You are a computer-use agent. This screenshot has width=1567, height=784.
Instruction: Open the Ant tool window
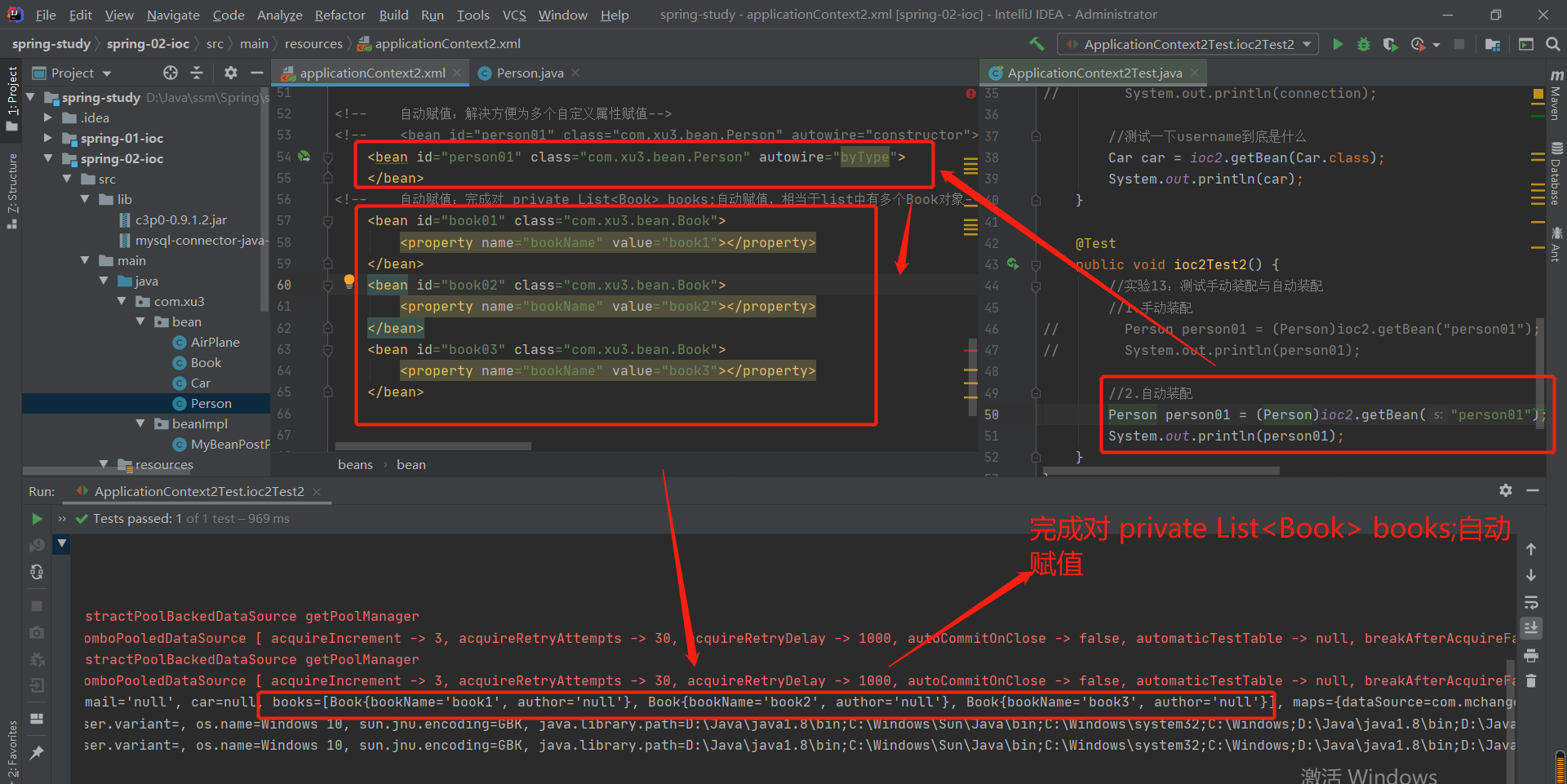pyautogui.click(x=1556, y=245)
